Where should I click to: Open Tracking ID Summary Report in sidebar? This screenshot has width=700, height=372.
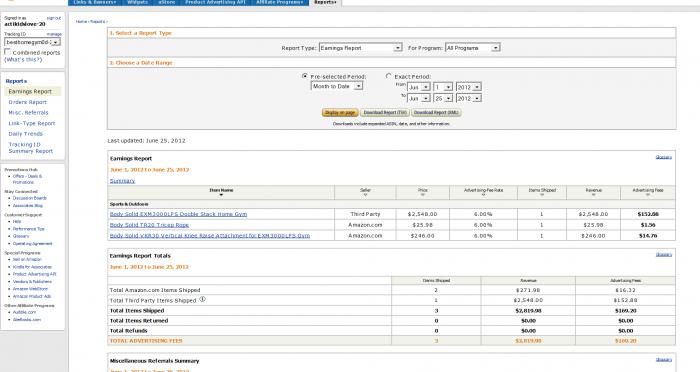pos(30,148)
